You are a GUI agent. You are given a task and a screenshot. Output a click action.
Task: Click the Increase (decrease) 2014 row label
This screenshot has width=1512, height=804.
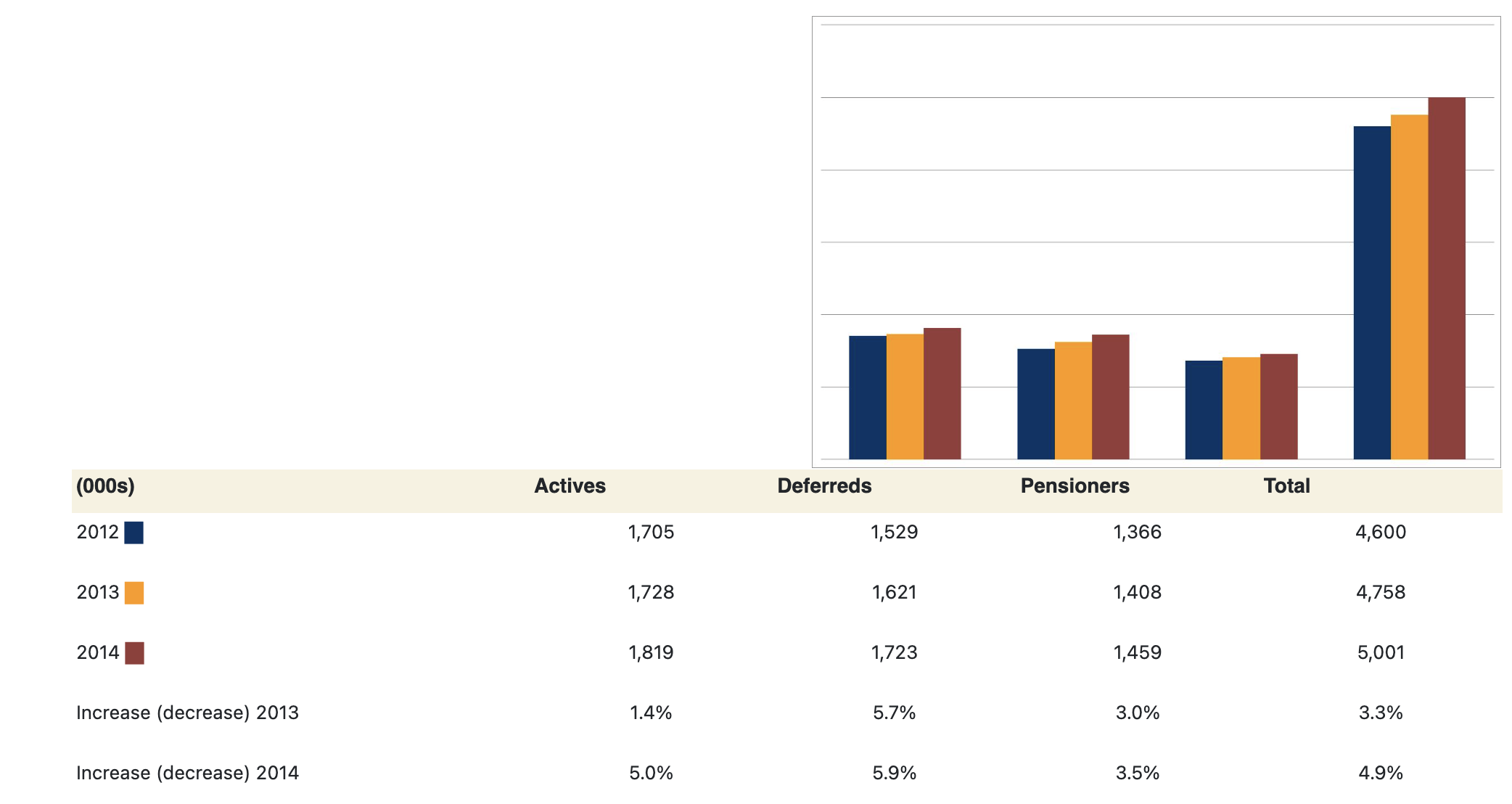(187, 774)
